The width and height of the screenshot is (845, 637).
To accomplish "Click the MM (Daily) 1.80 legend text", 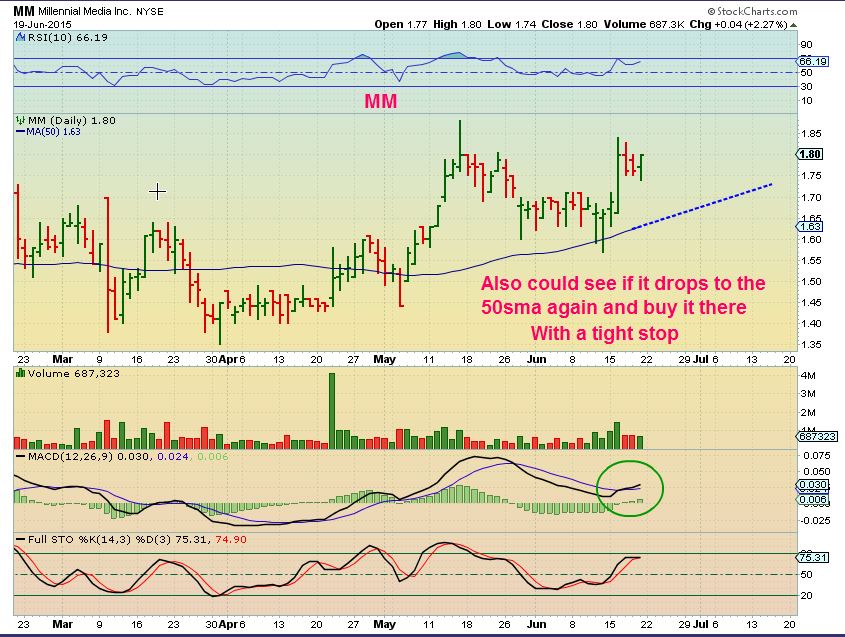I will click(72, 120).
